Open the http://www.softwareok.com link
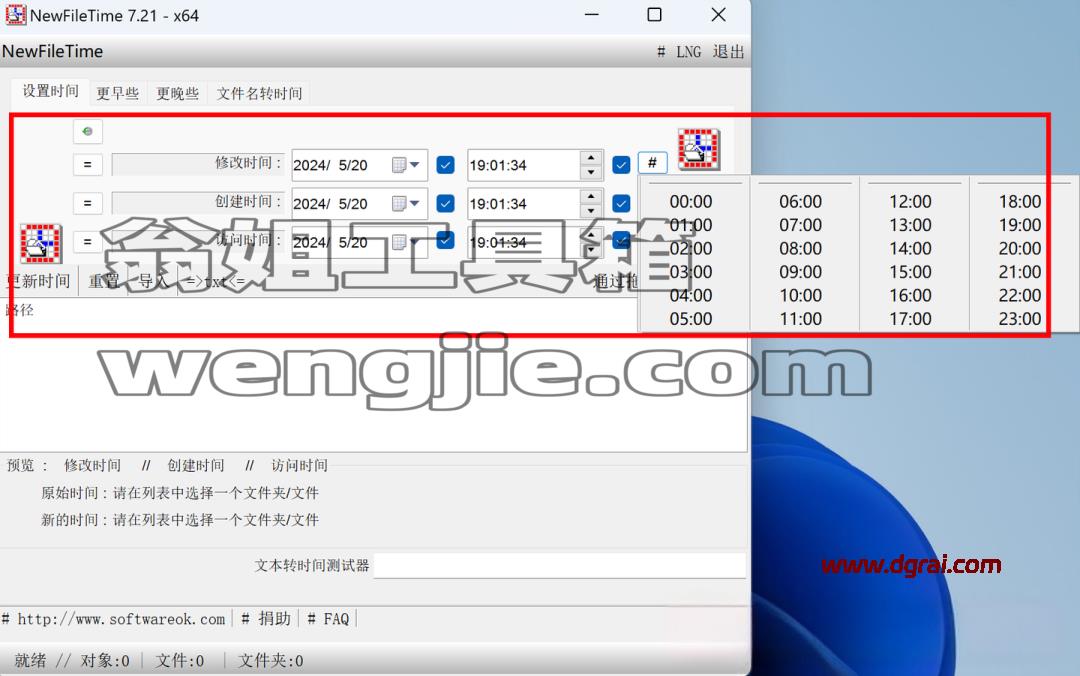 pos(121,619)
